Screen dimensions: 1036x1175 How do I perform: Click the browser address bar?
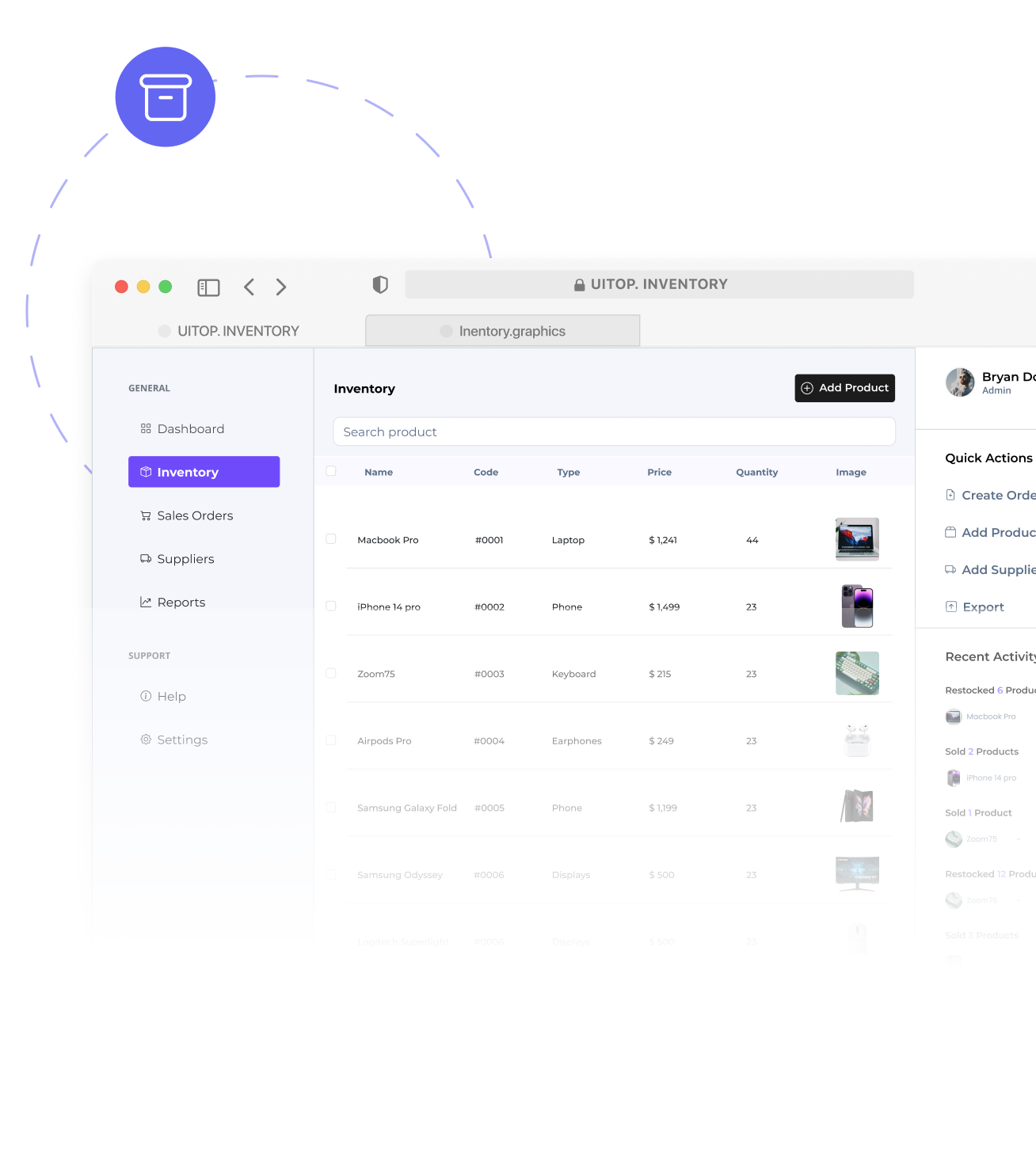[659, 284]
